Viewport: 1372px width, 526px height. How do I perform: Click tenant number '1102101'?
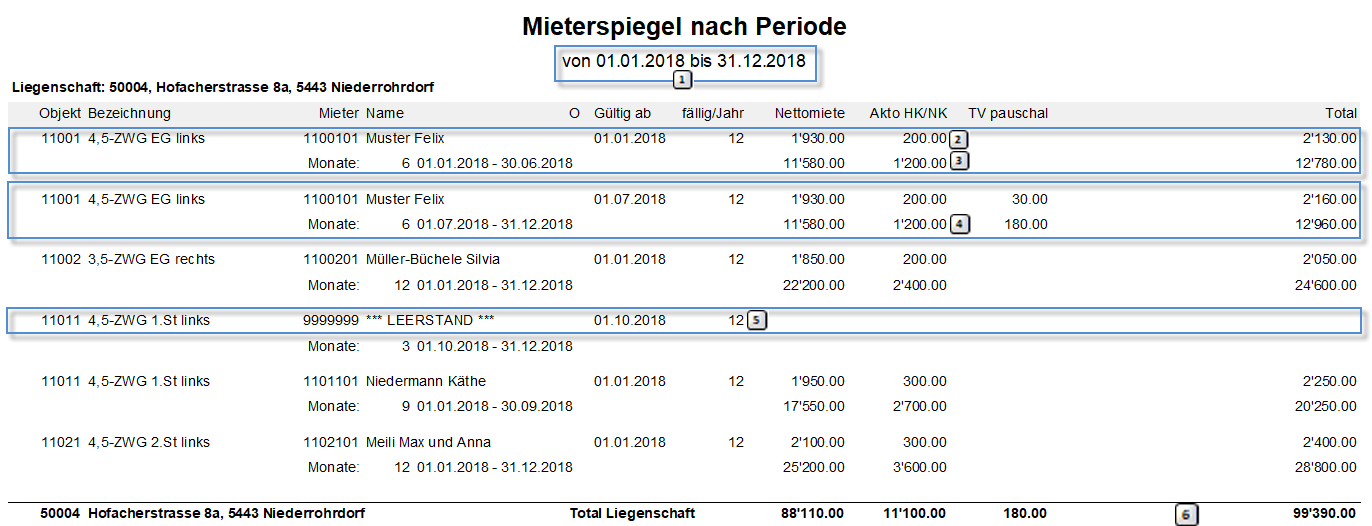[x=331, y=442]
